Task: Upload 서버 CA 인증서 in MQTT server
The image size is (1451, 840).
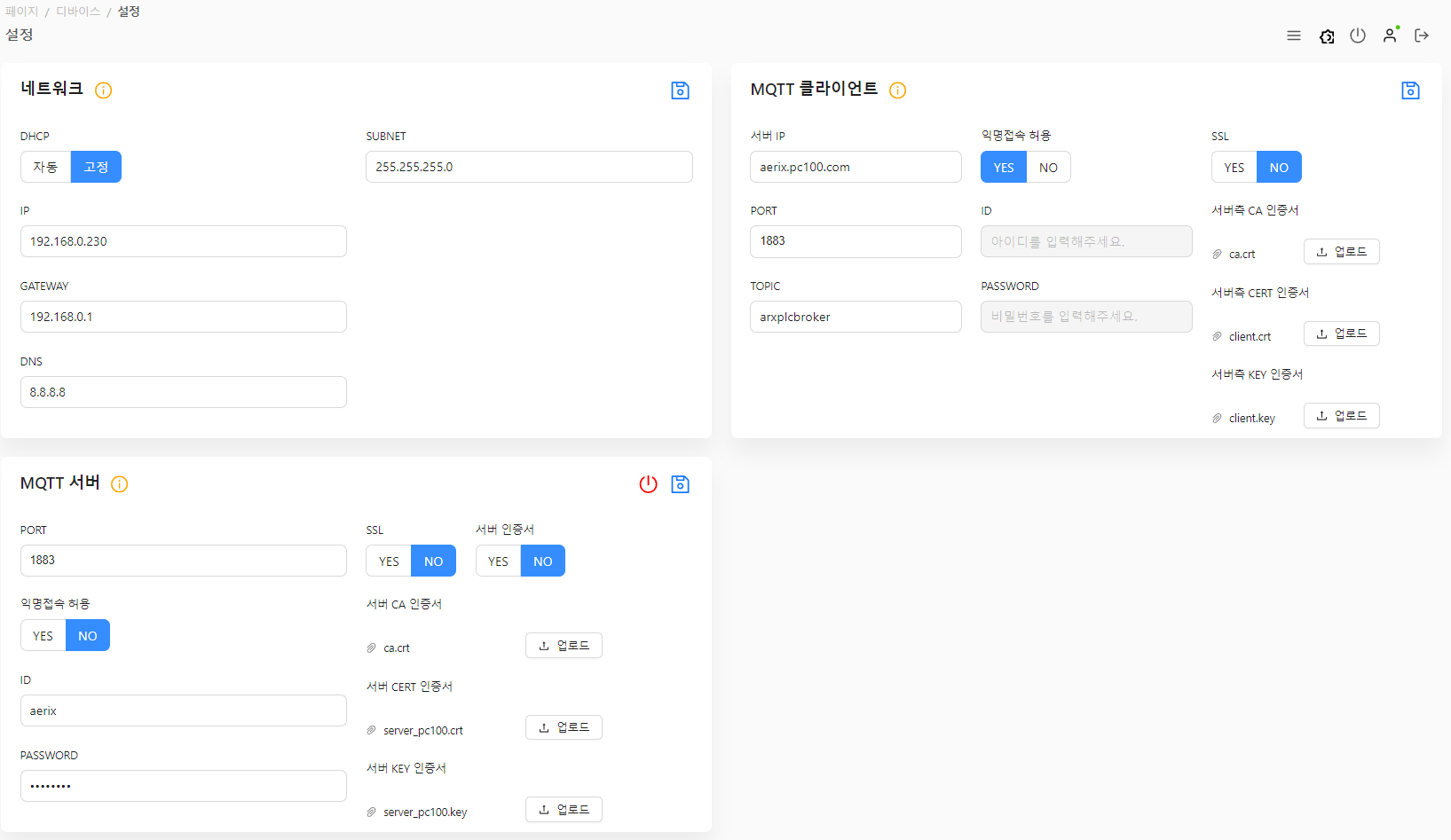Action: click(x=564, y=646)
